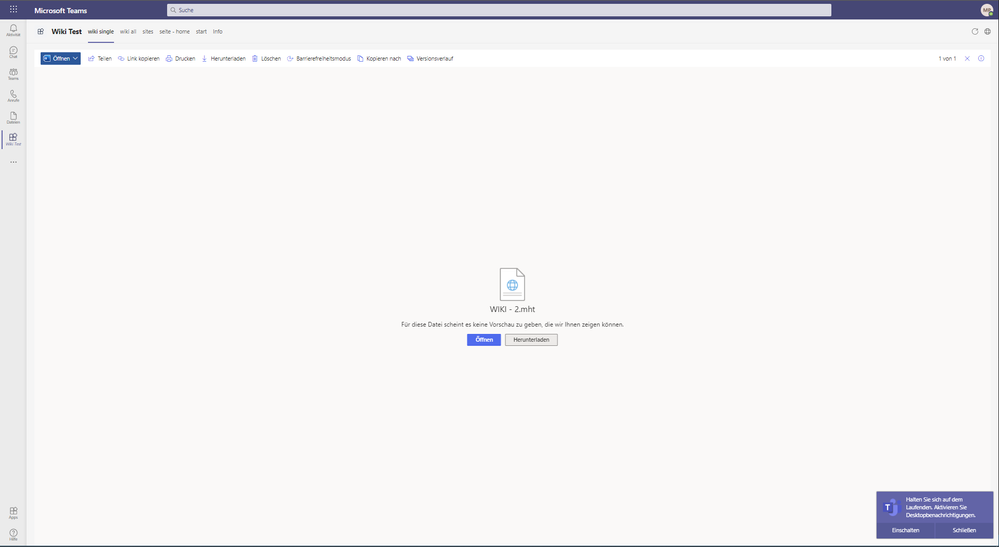Reload the tab with the refresh icon
Screen dimensions: 999x547
(x=974, y=31)
